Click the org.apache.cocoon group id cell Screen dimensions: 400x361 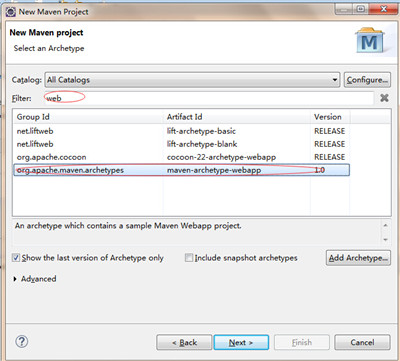(51, 157)
